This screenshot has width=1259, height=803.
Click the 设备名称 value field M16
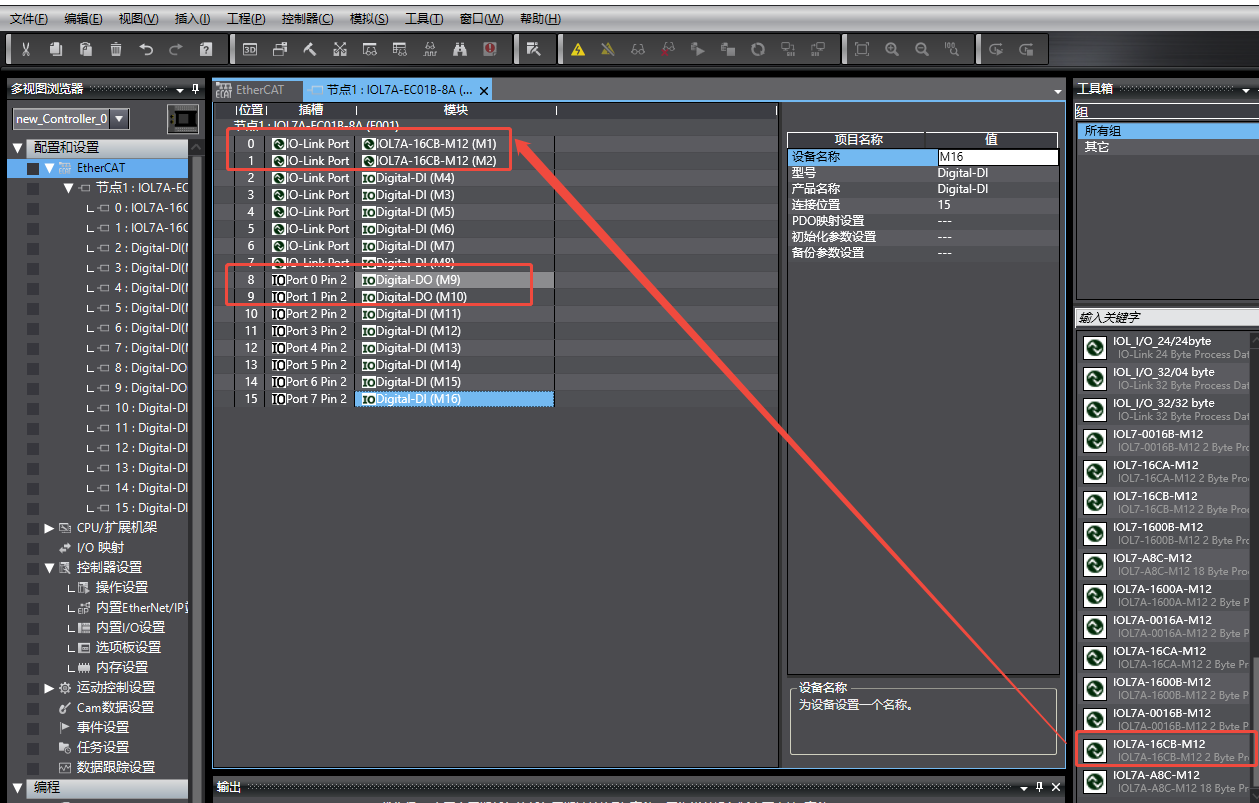[997, 157]
